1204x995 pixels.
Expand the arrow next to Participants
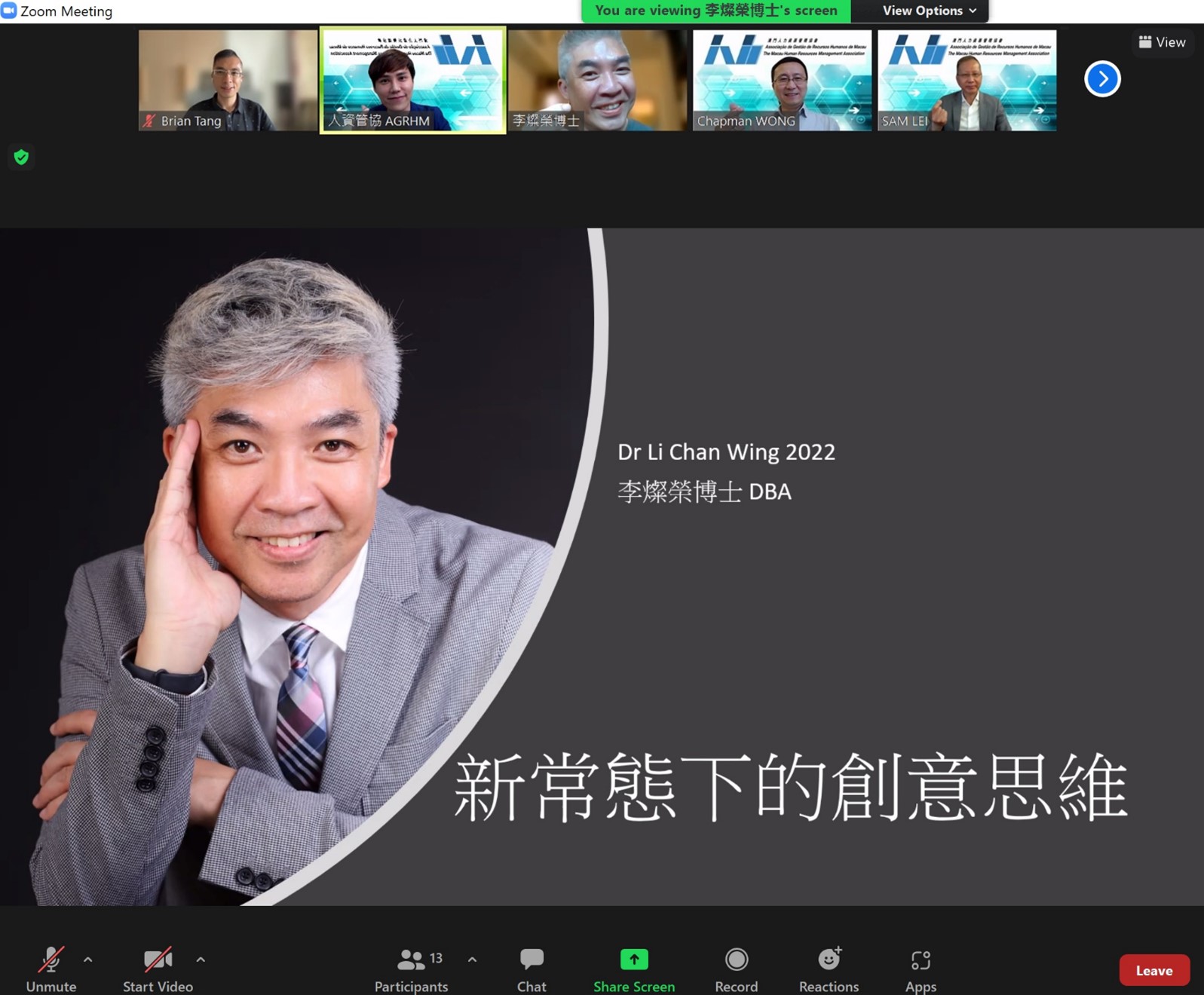click(x=472, y=960)
